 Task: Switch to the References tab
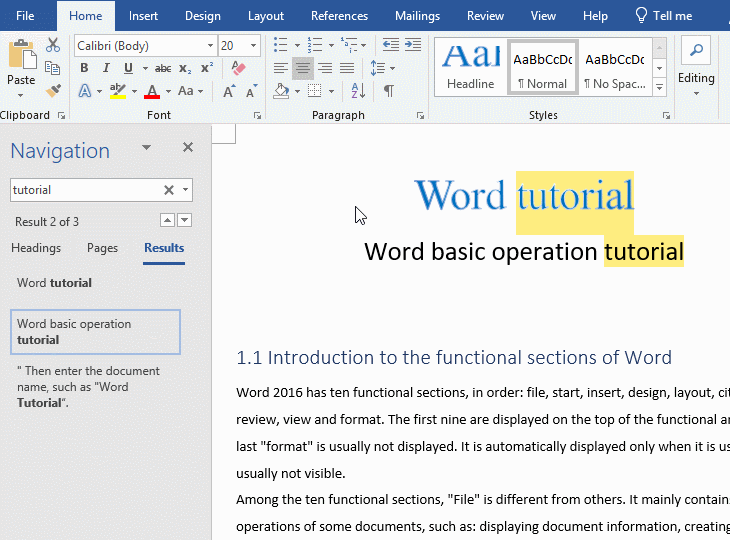pyautogui.click(x=339, y=16)
